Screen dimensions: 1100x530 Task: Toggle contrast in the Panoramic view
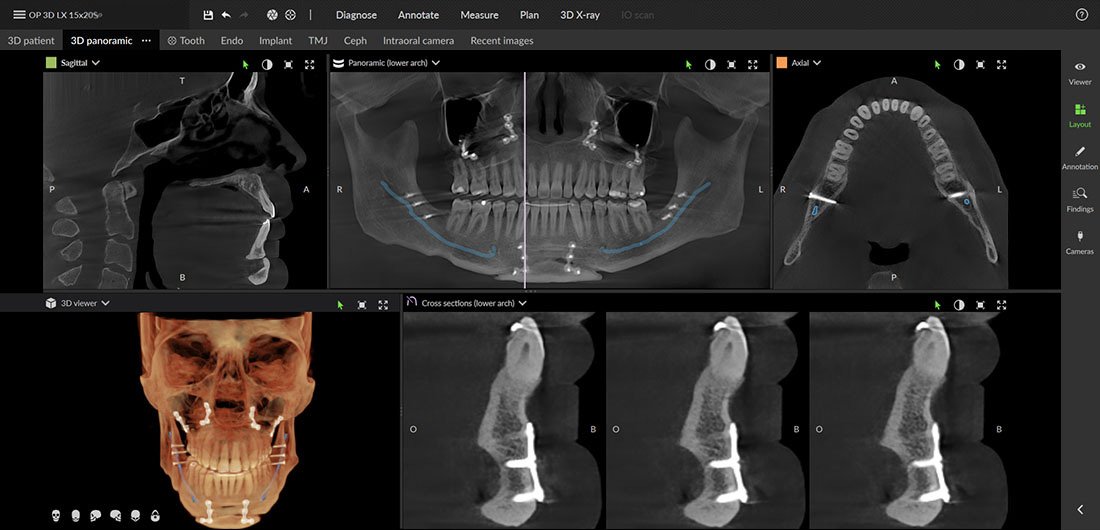[710, 64]
